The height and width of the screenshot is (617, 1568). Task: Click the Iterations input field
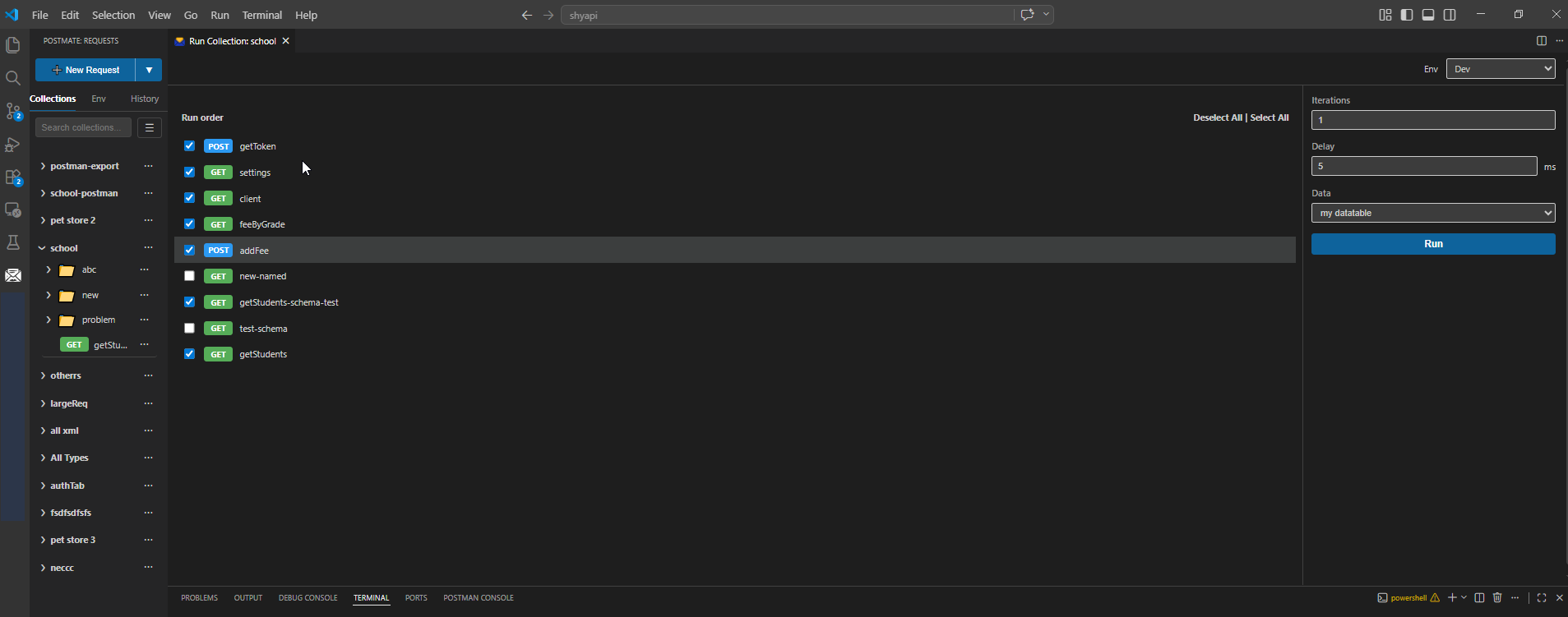point(1433,120)
